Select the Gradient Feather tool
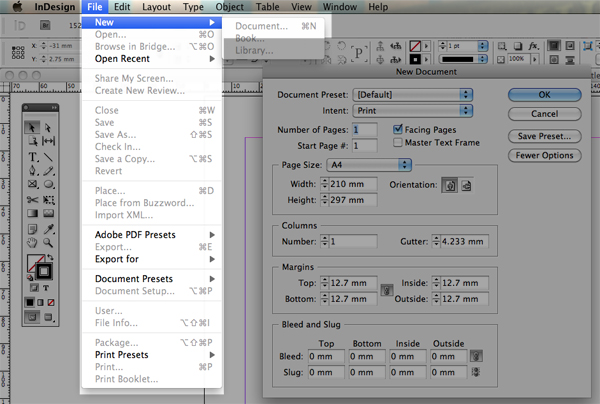600x404 pixels. point(48,213)
